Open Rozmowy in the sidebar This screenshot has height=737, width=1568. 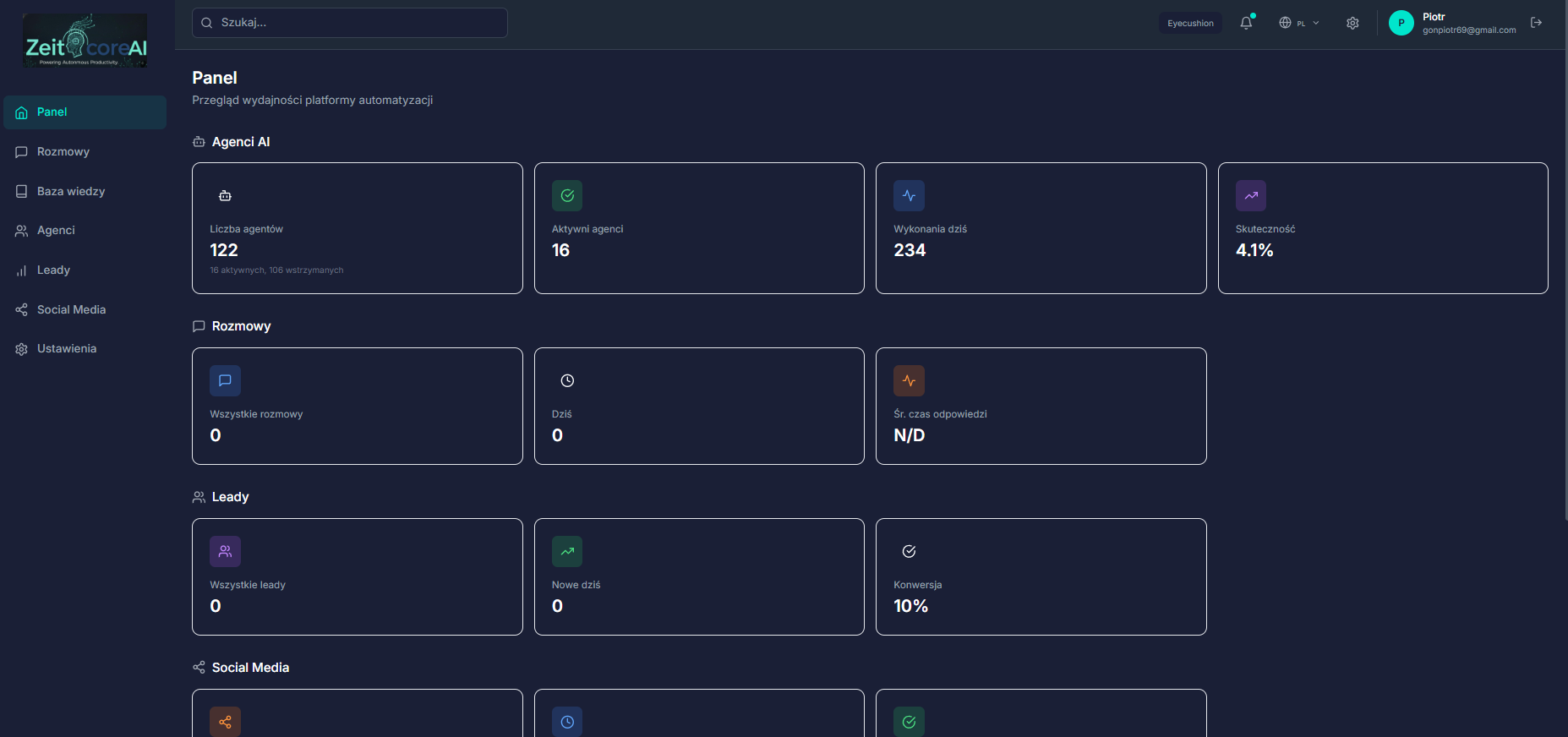(85, 152)
